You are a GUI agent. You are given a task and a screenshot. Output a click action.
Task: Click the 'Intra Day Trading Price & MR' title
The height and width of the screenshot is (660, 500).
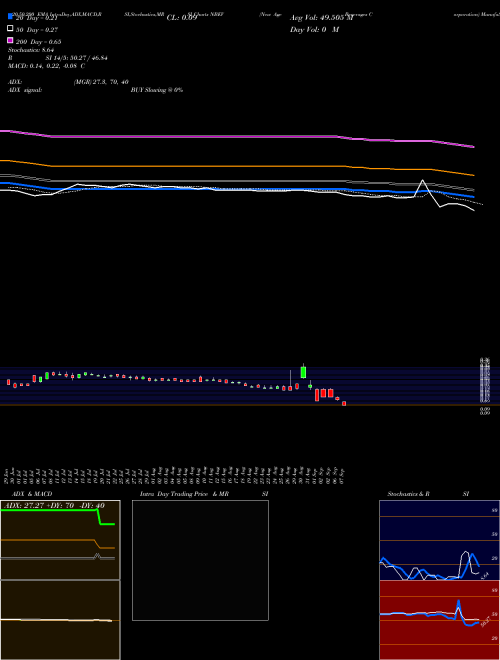184,494
